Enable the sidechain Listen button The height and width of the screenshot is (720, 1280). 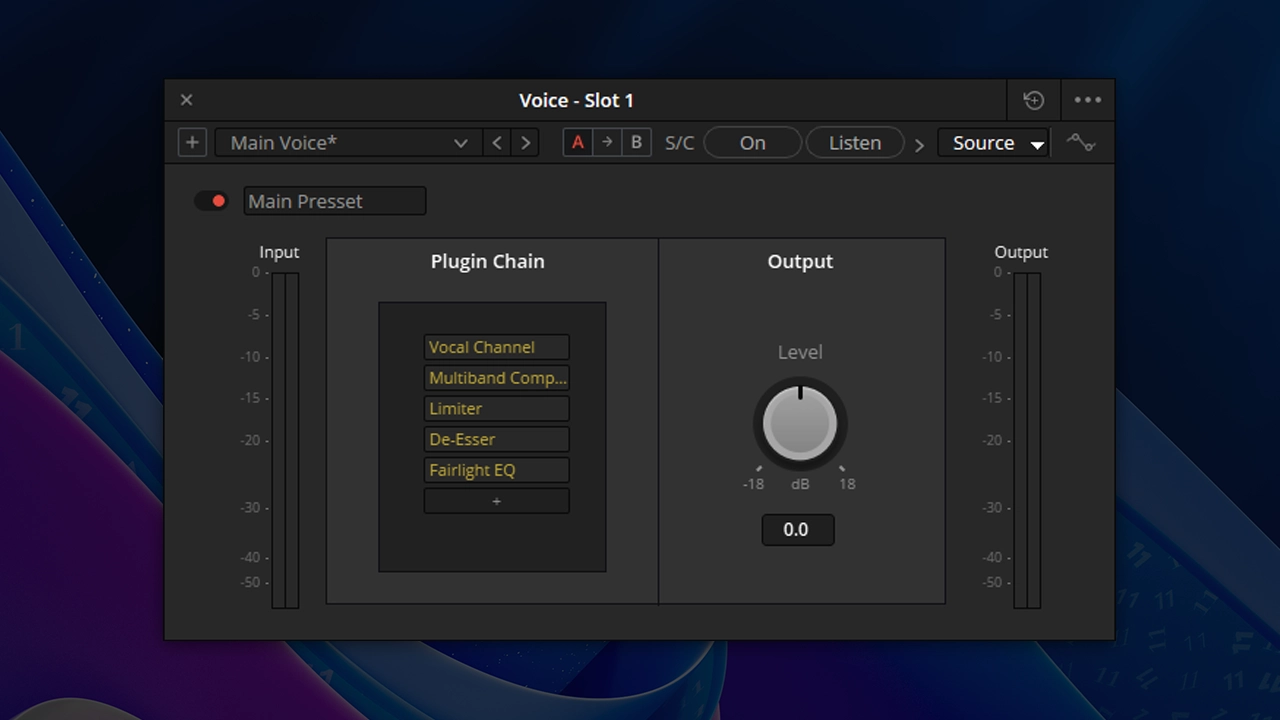pos(855,142)
